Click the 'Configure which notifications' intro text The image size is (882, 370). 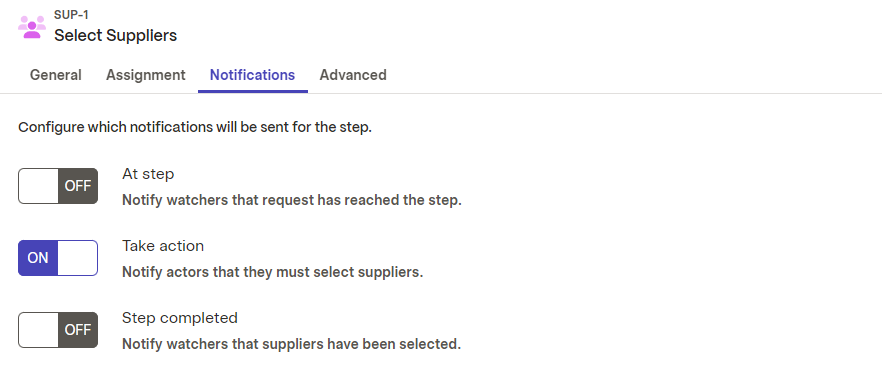tap(195, 127)
